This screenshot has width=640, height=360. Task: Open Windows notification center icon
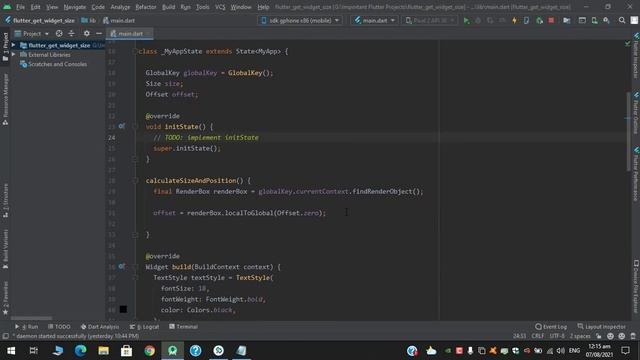click(625, 351)
